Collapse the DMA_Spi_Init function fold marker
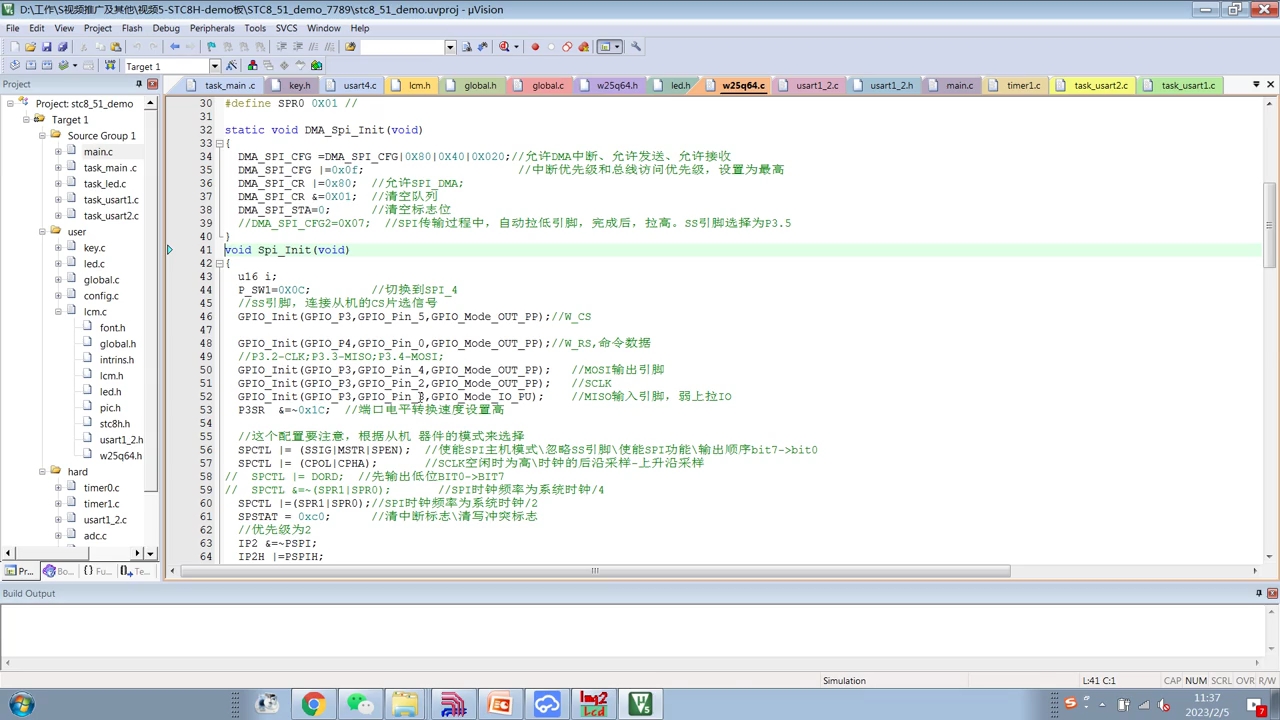 pos(219,143)
